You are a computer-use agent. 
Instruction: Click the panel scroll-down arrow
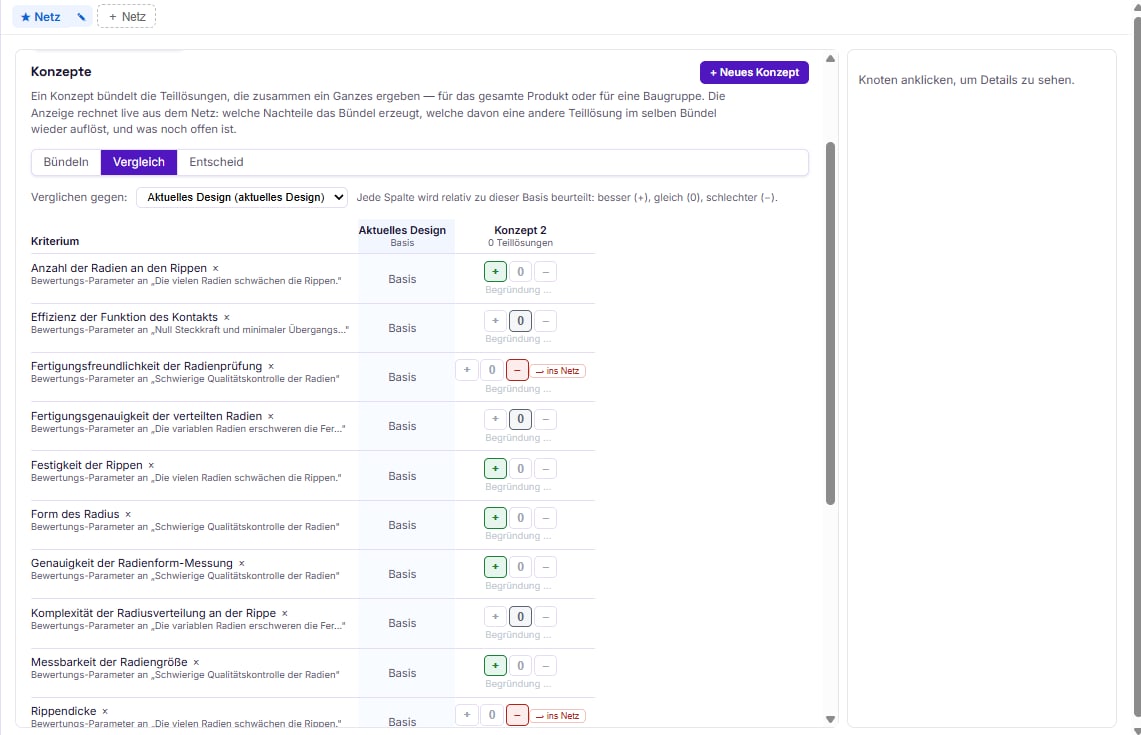pyautogui.click(x=830, y=719)
